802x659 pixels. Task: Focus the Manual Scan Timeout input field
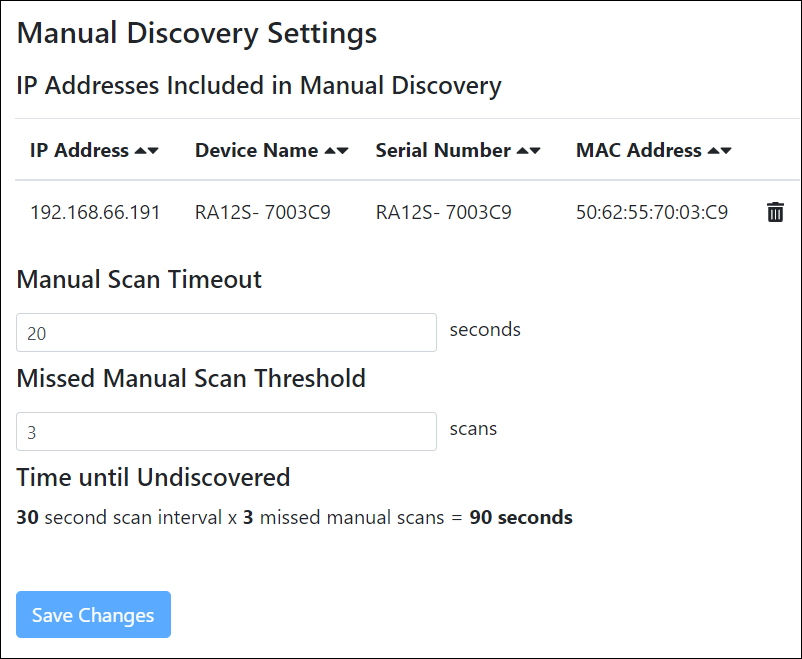pos(226,333)
